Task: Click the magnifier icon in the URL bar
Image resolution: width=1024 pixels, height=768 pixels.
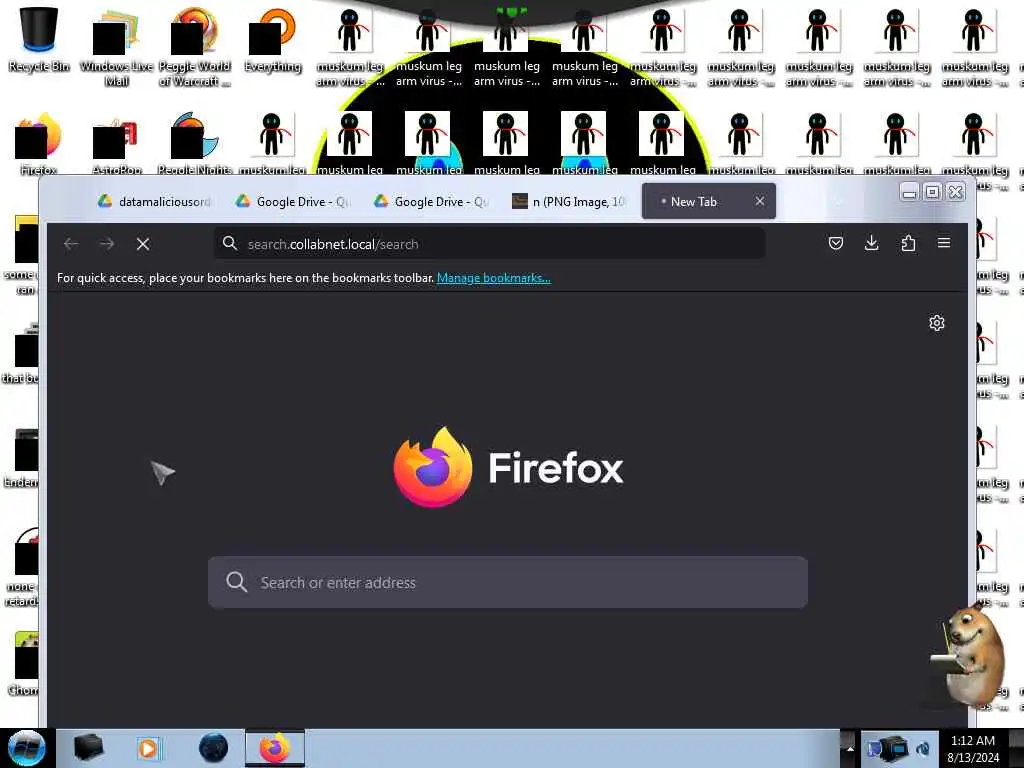Action: [230, 244]
